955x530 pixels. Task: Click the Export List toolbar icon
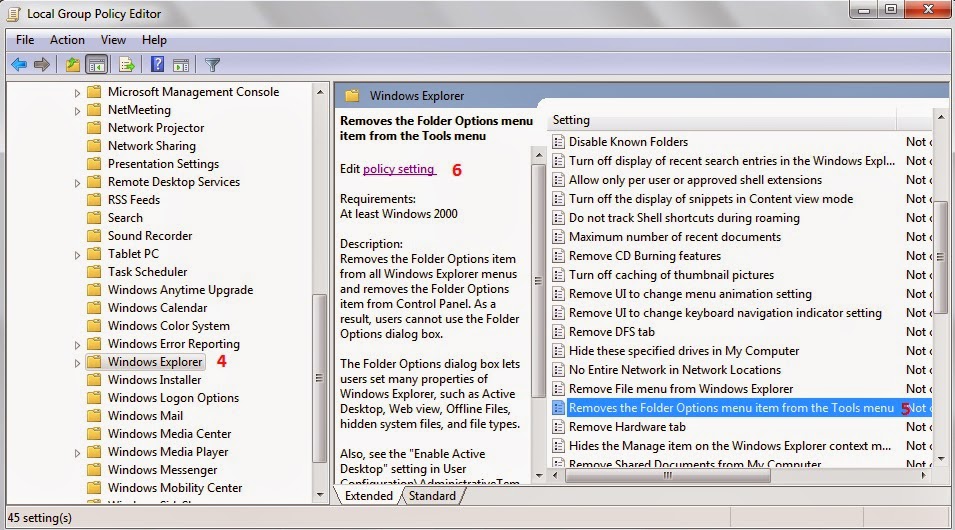pos(127,64)
